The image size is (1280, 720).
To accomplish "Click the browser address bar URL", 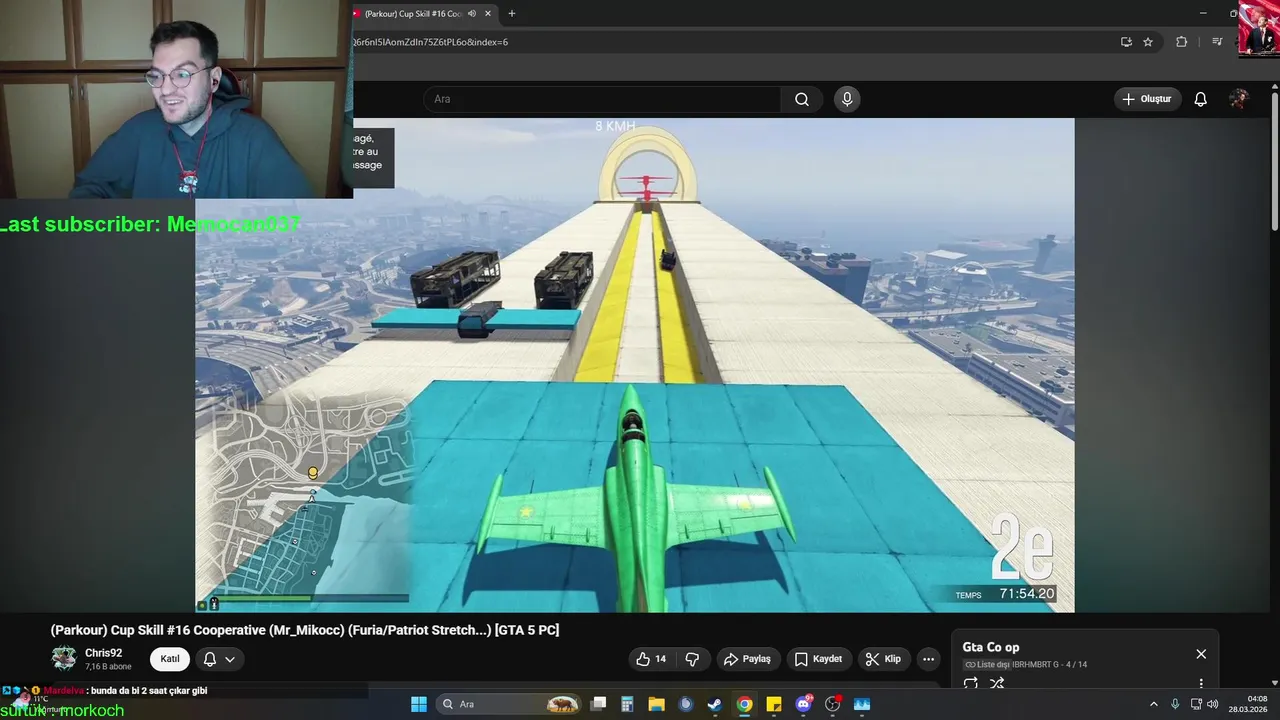I will point(430,42).
